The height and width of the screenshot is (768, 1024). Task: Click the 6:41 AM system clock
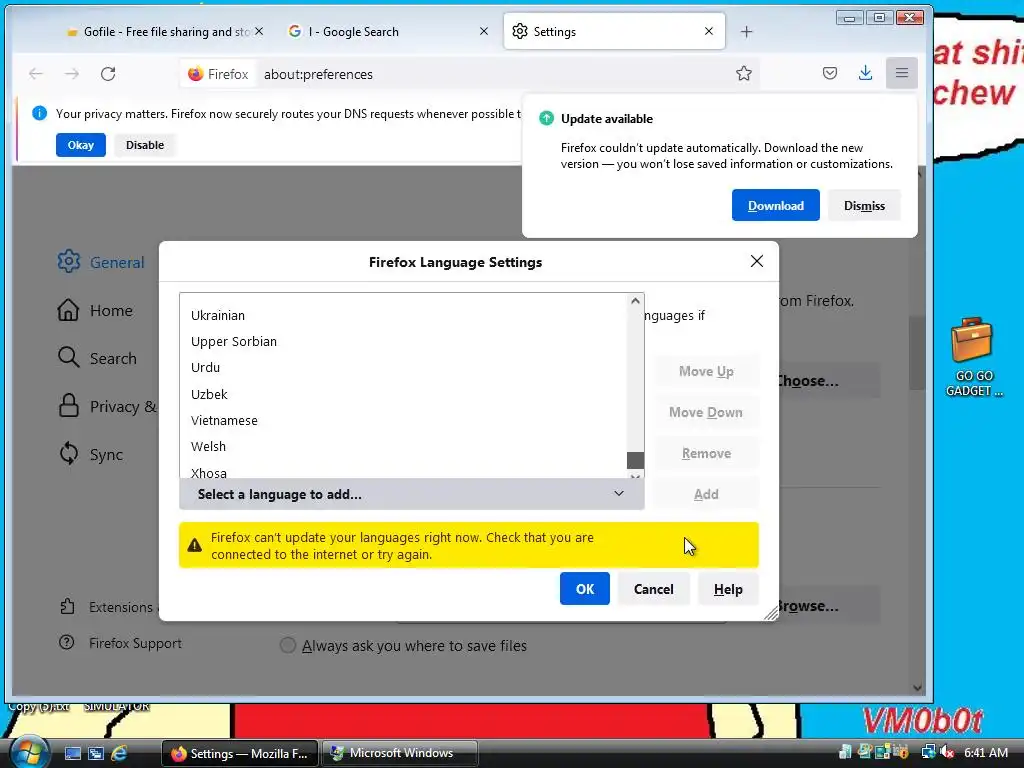(986, 752)
